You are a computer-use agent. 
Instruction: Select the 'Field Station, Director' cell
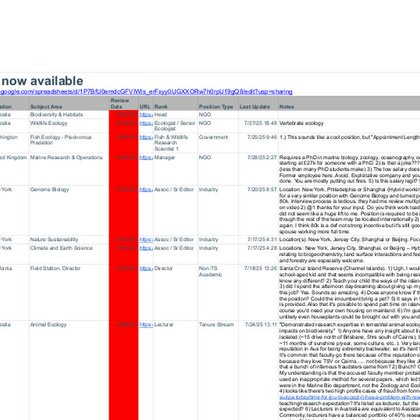69,293
